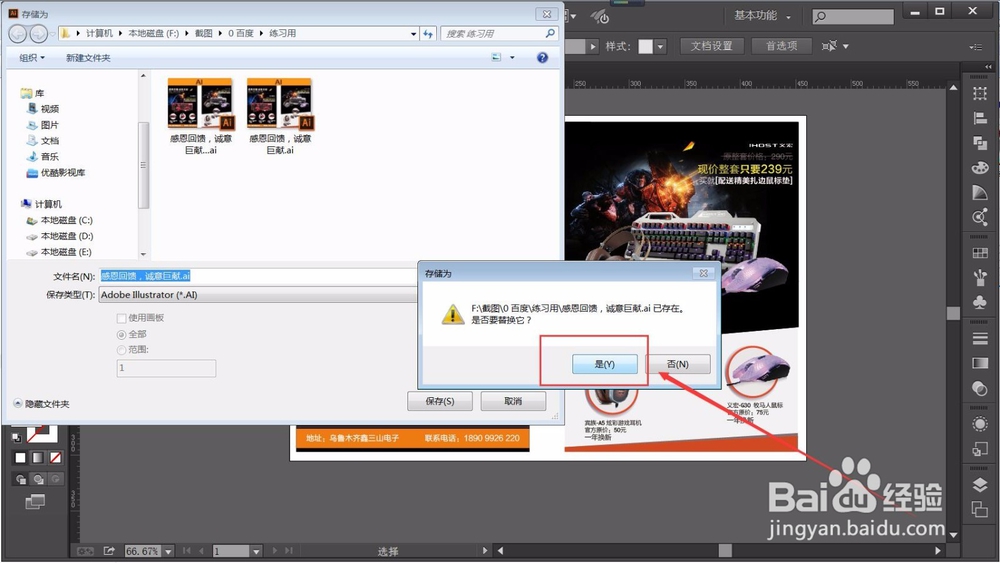The image size is (1000, 563).
Task: Click the canvas horizontal scrollbar thumb
Action: point(725,550)
